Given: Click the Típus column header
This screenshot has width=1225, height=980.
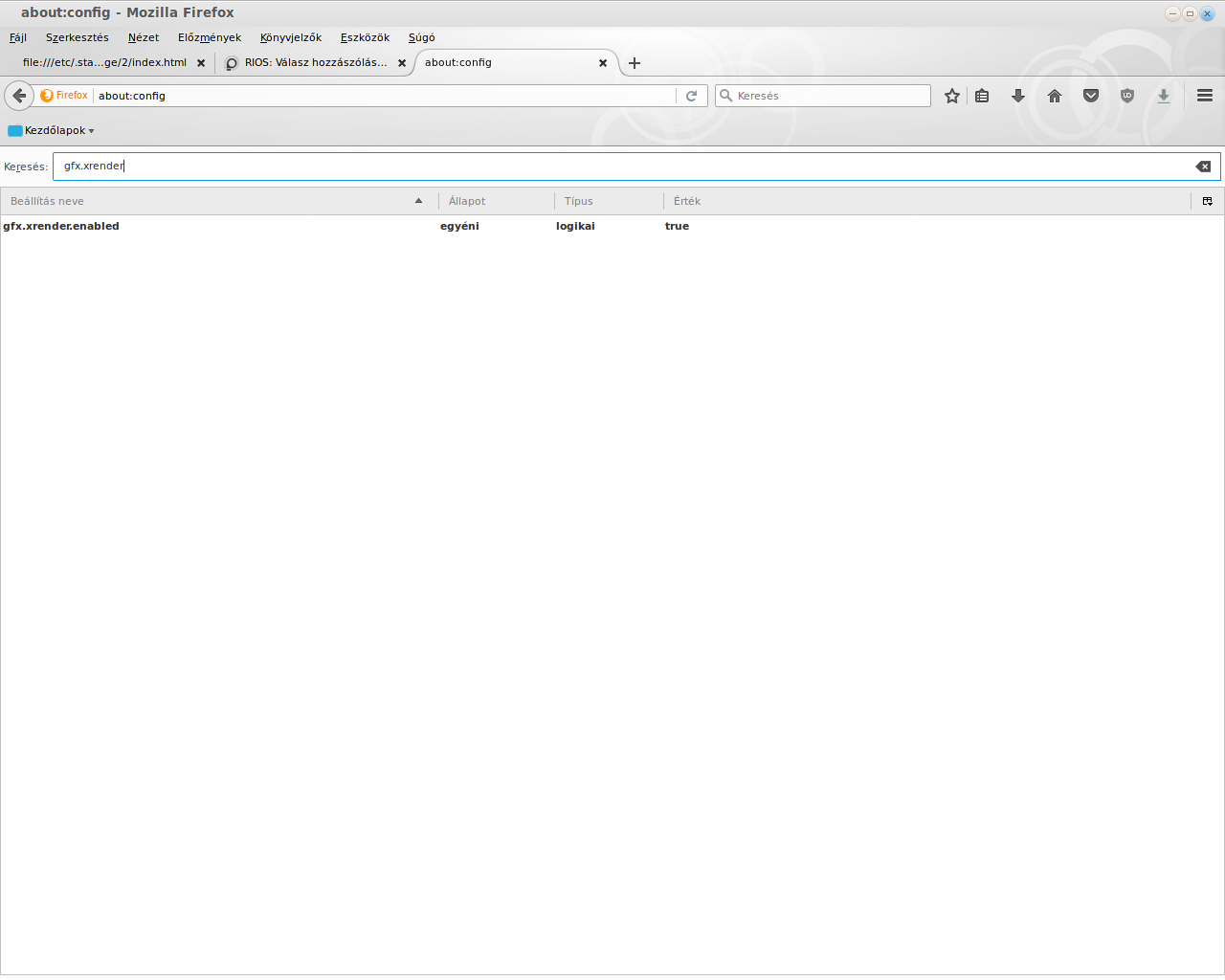Looking at the screenshot, I should pos(609,201).
